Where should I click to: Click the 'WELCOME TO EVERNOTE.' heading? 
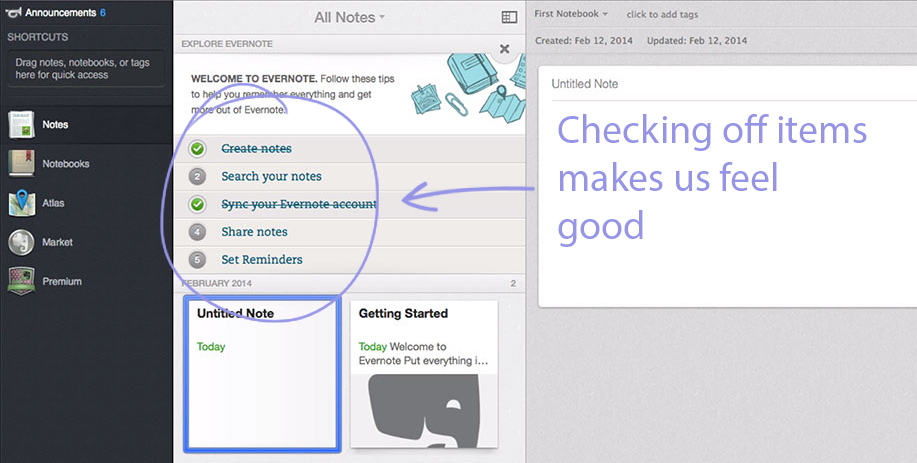pyautogui.click(x=254, y=78)
